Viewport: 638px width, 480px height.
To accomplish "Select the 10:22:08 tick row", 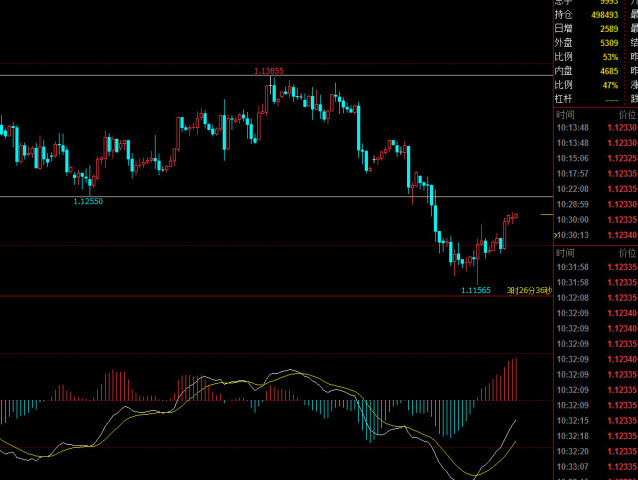I will (x=595, y=188).
